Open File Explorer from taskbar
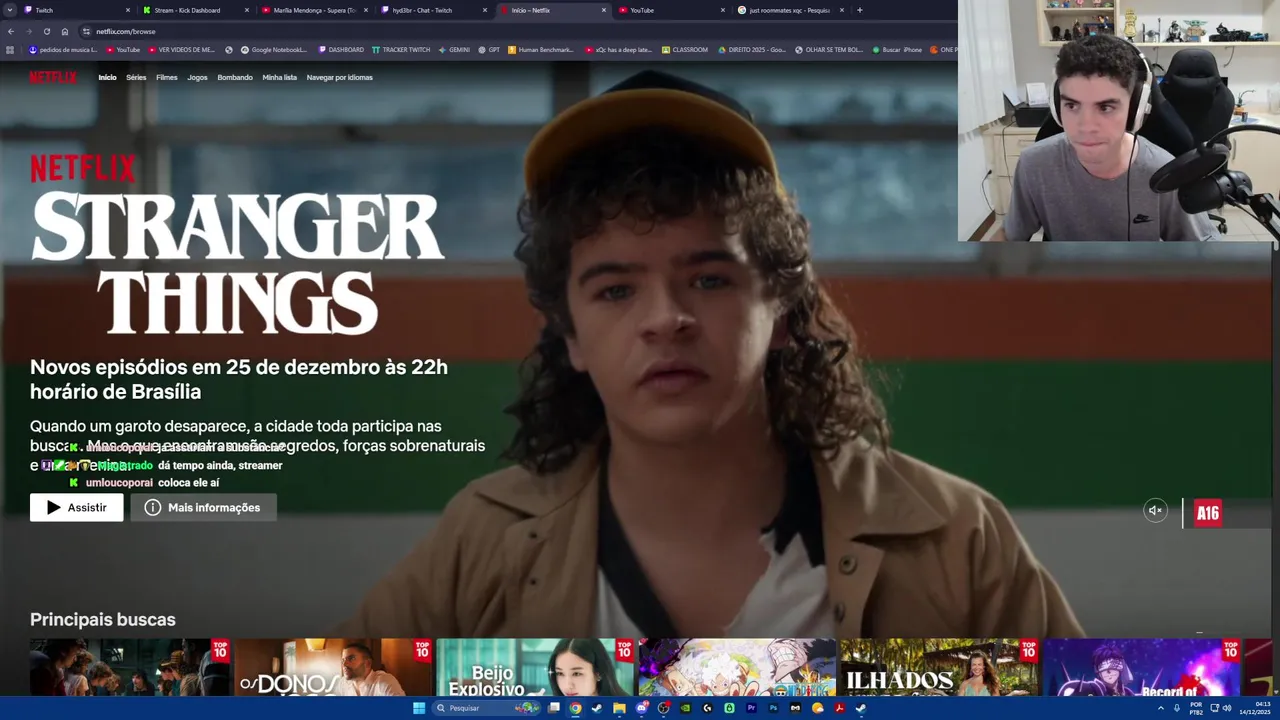The width and height of the screenshot is (1280, 720). point(619,708)
